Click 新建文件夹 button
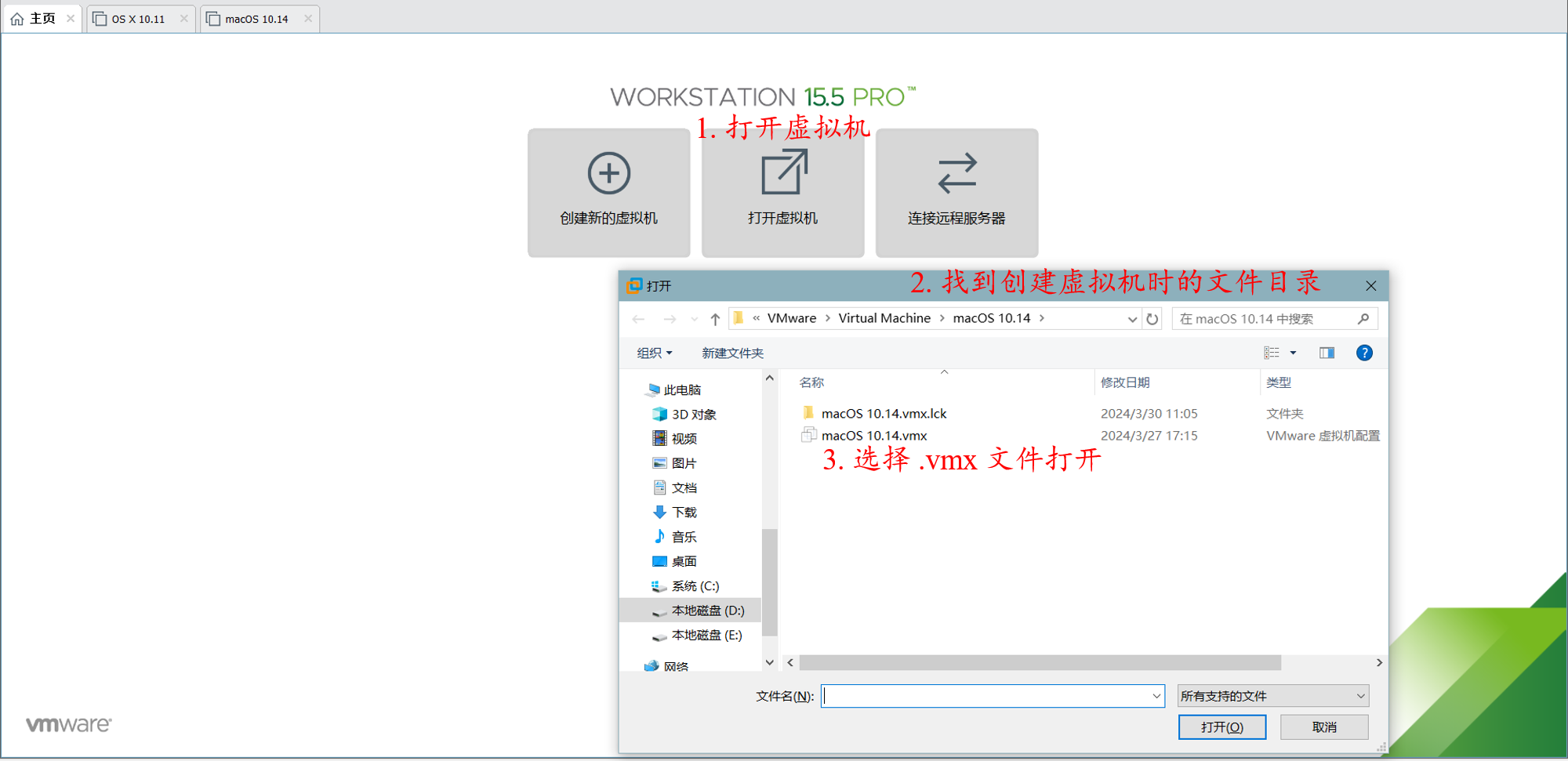The image size is (1568, 761). pyautogui.click(x=733, y=353)
